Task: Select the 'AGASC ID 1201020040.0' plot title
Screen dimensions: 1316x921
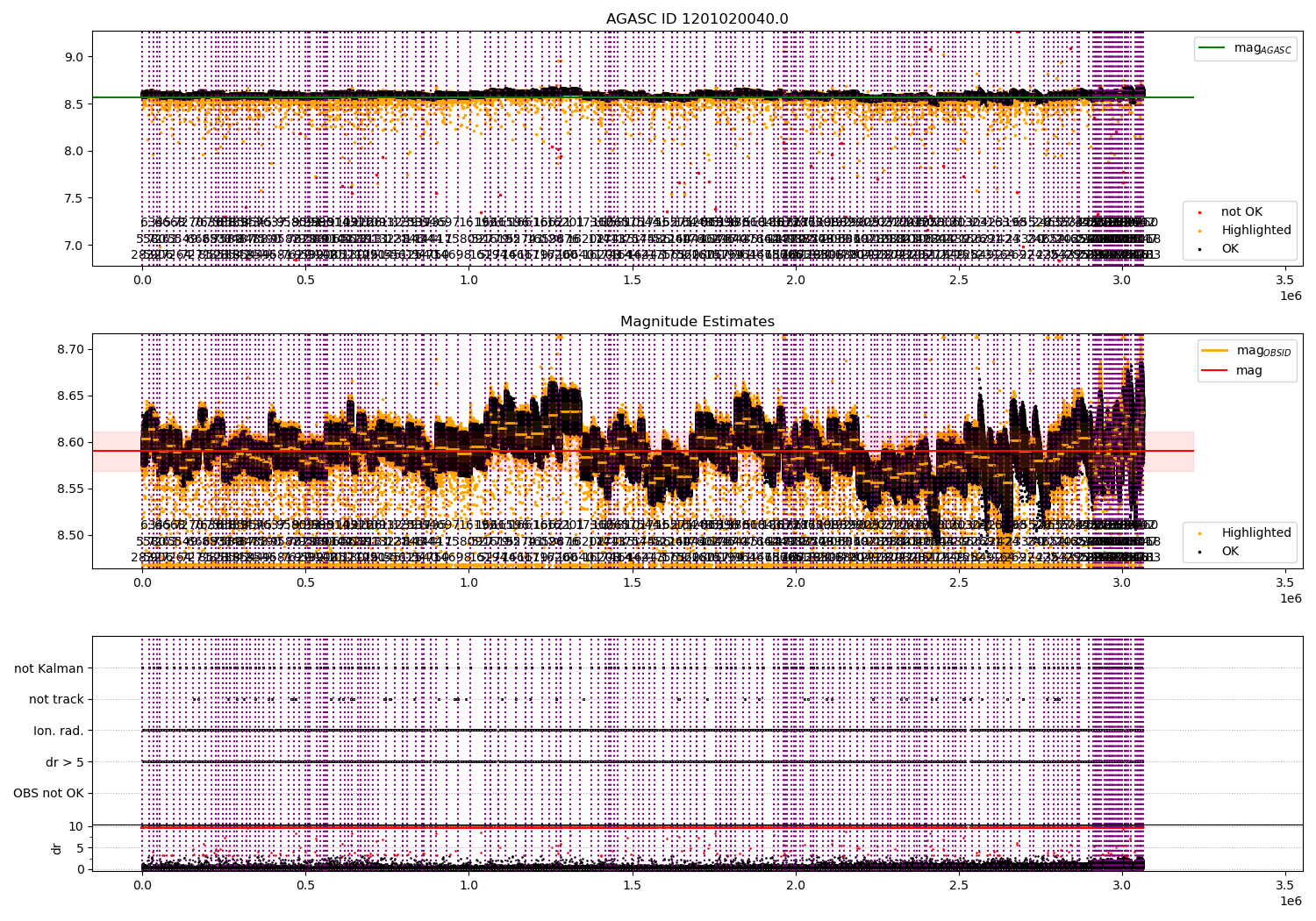Action: coord(697,18)
